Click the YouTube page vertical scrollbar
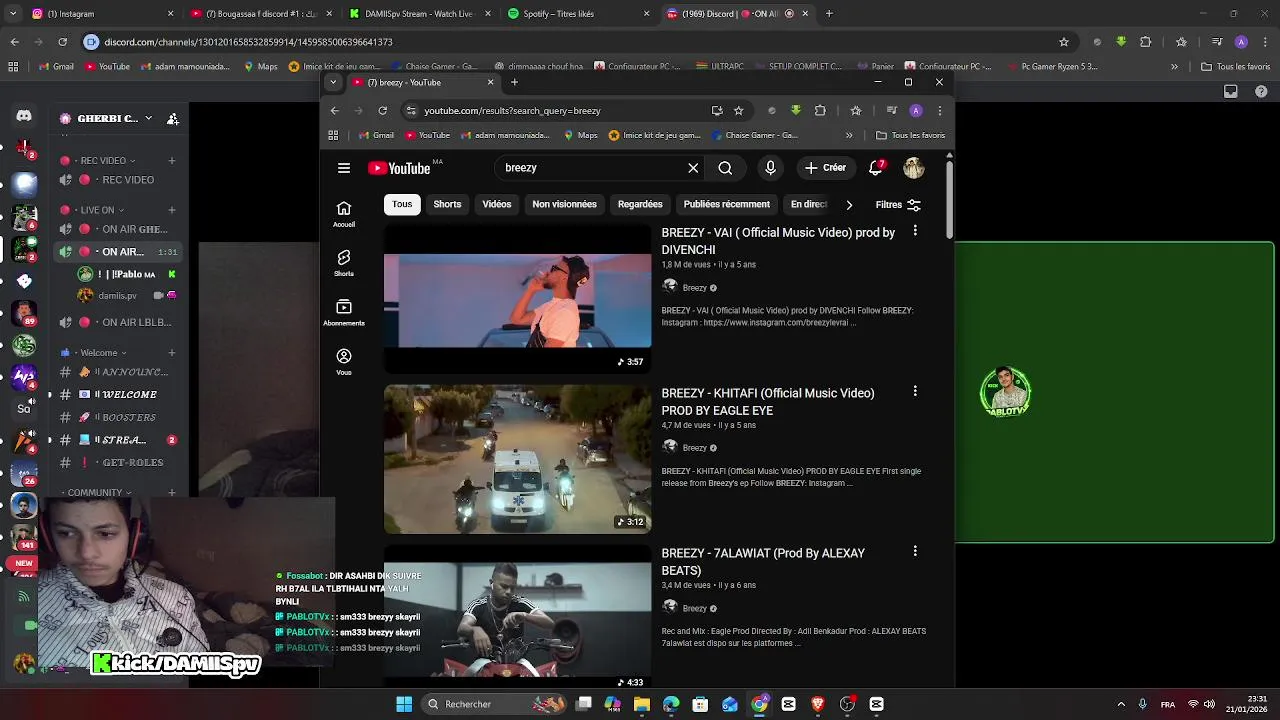Screen dimensions: 1280x720 tap(949, 200)
